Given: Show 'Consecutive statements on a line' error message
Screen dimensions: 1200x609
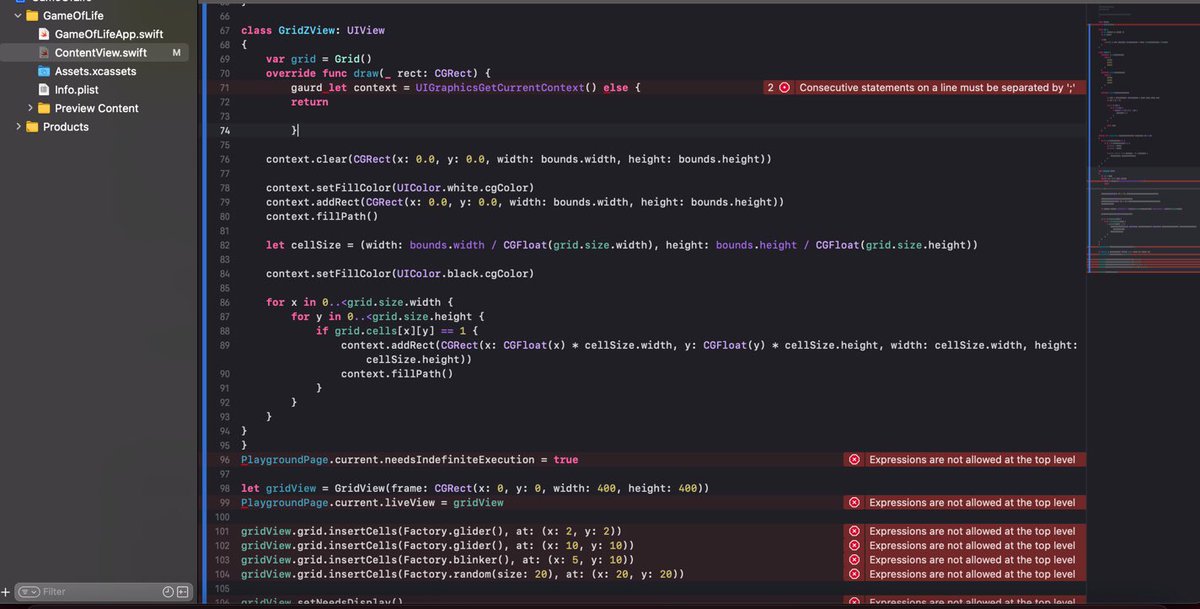Looking at the screenshot, I should 936,88.
